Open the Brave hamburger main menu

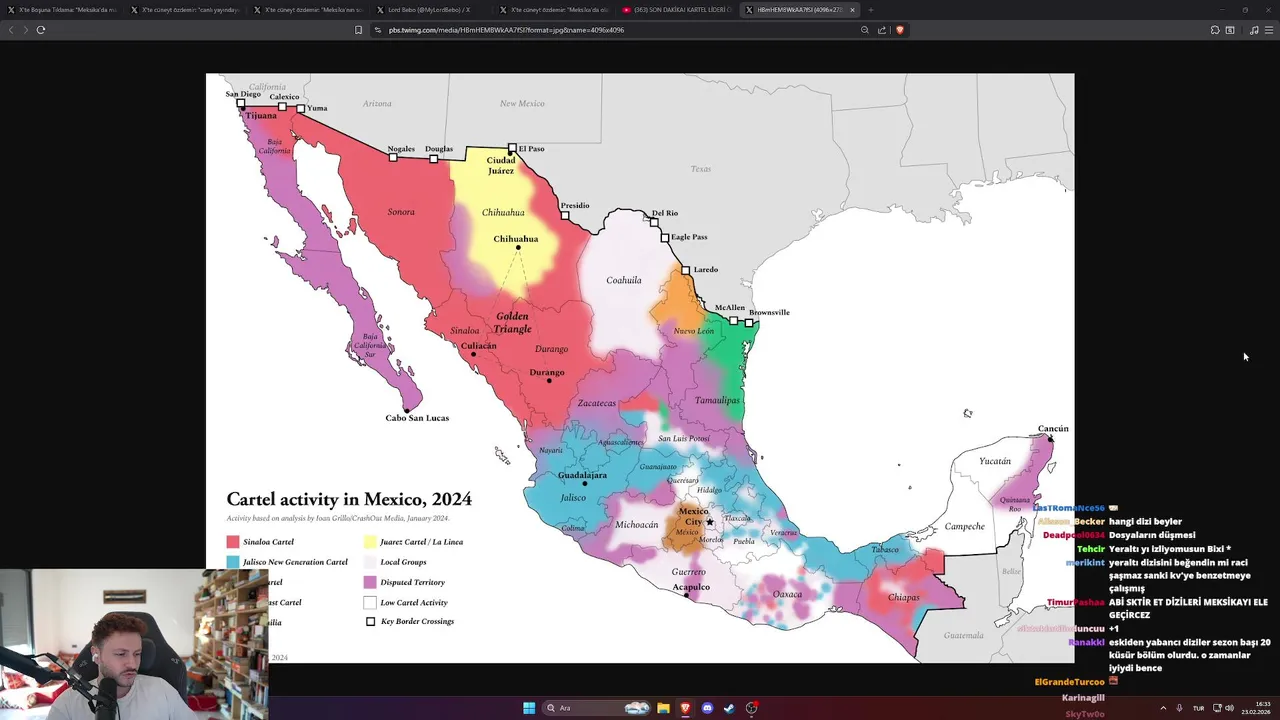pyautogui.click(x=1269, y=30)
